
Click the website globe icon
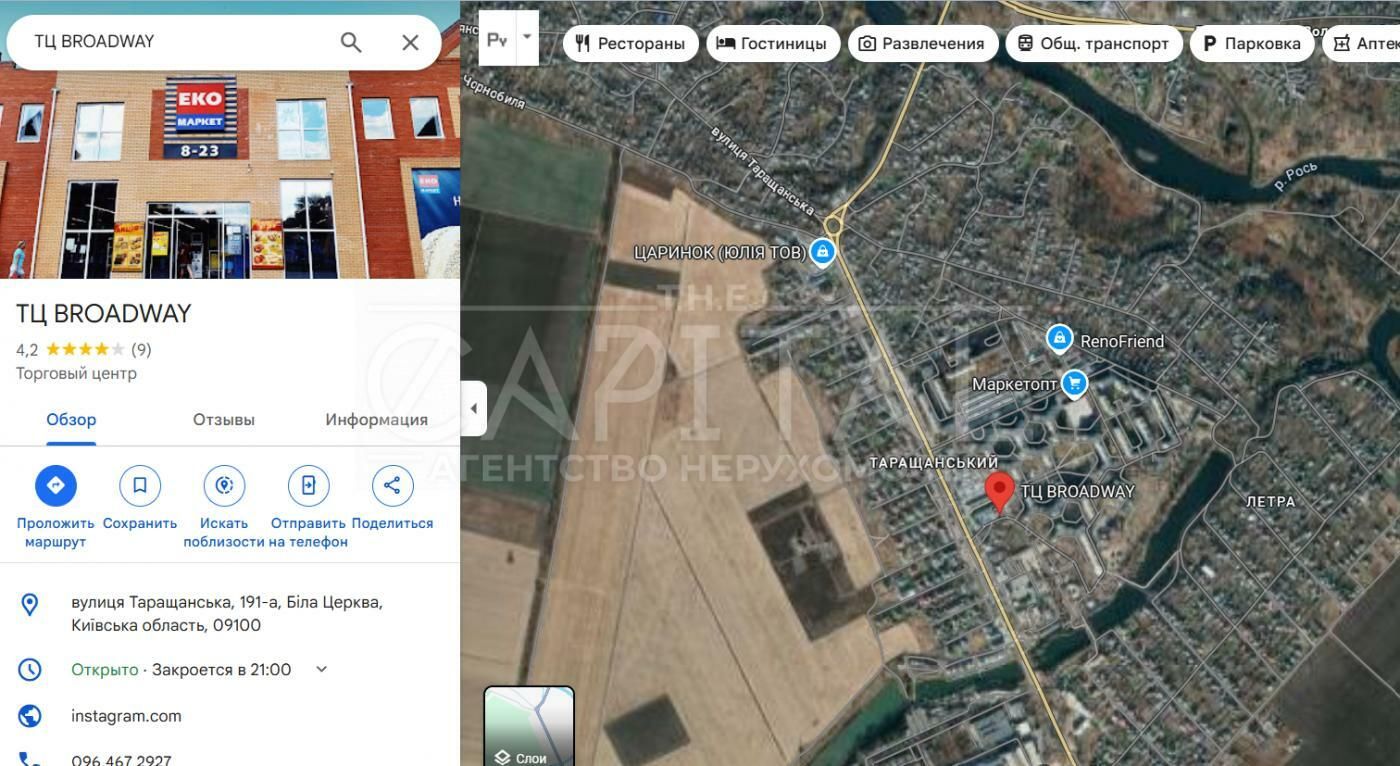tap(30, 716)
